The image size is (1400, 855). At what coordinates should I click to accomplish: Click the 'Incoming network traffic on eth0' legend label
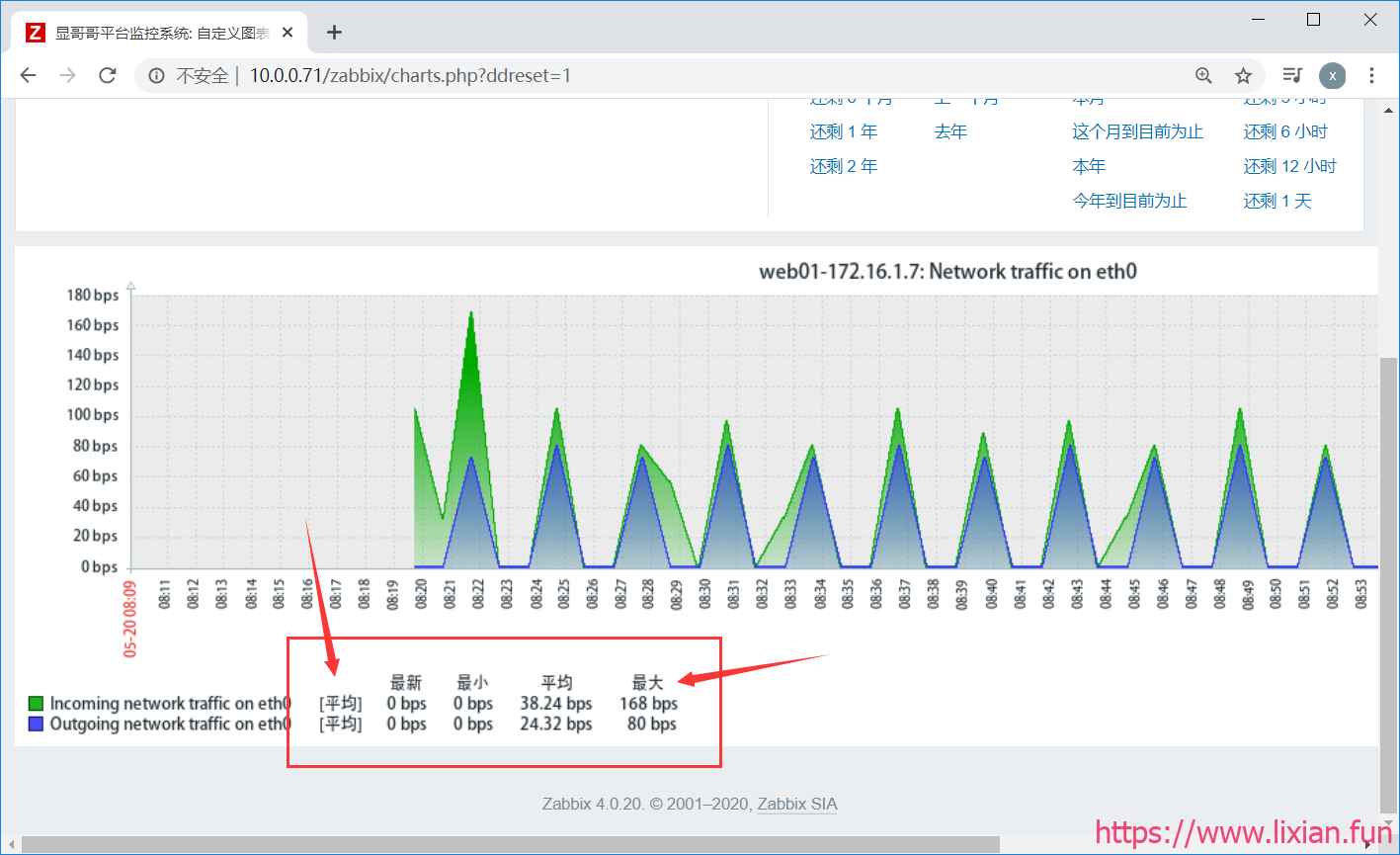pyautogui.click(x=171, y=704)
